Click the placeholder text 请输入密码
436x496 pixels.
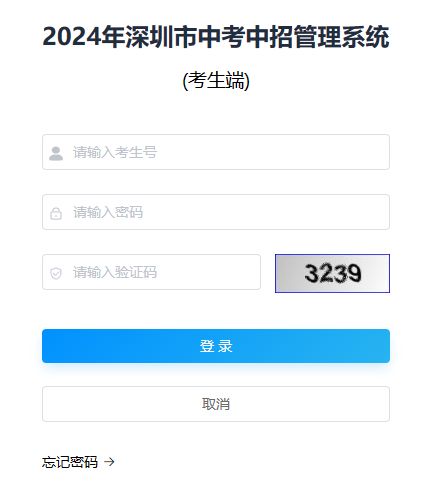coord(108,212)
